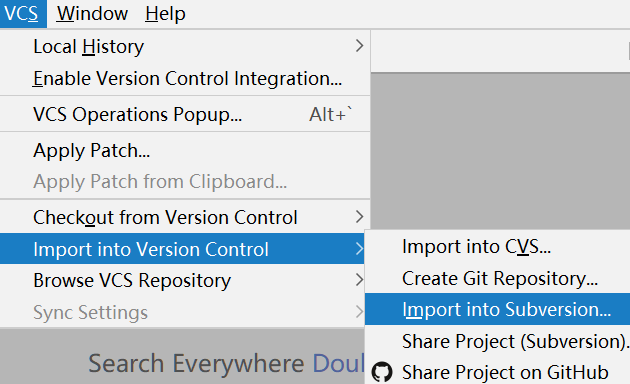Expand Browse VCS Repository submenu arrow
This screenshot has width=630, height=384.
(x=360, y=280)
